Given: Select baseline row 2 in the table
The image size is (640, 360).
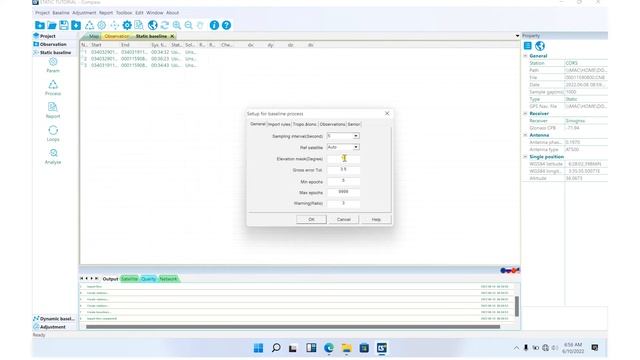Looking at the screenshot, I should pyautogui.click(x=139, y=59).
